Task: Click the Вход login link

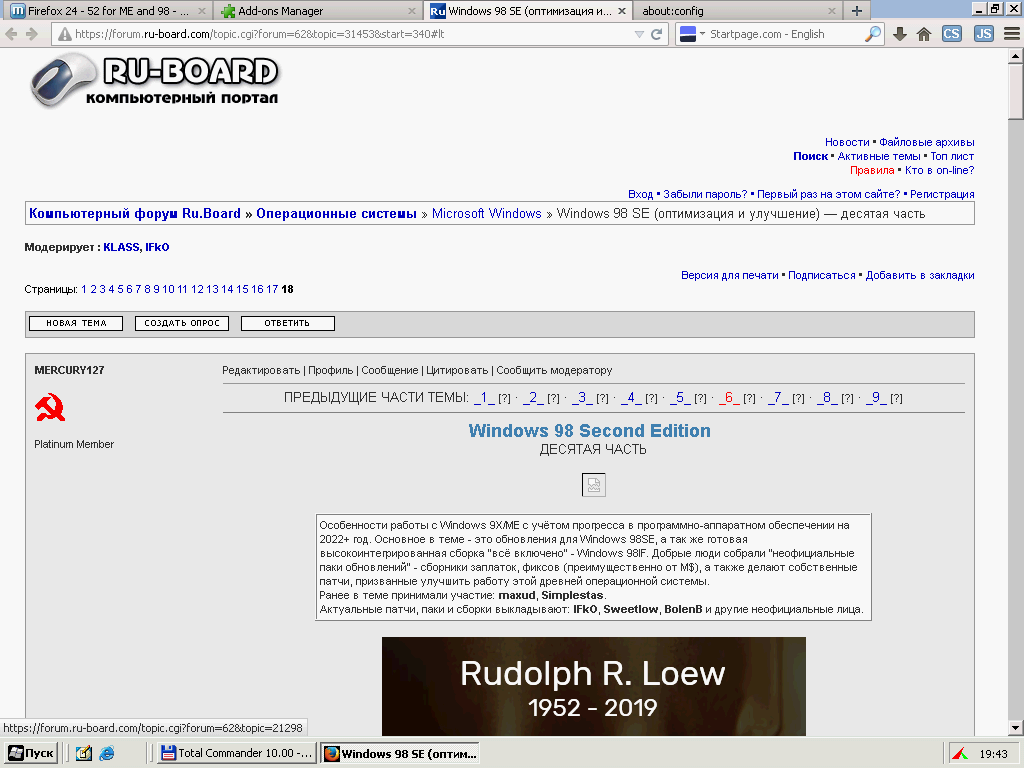Action: (x=640, y=194)
